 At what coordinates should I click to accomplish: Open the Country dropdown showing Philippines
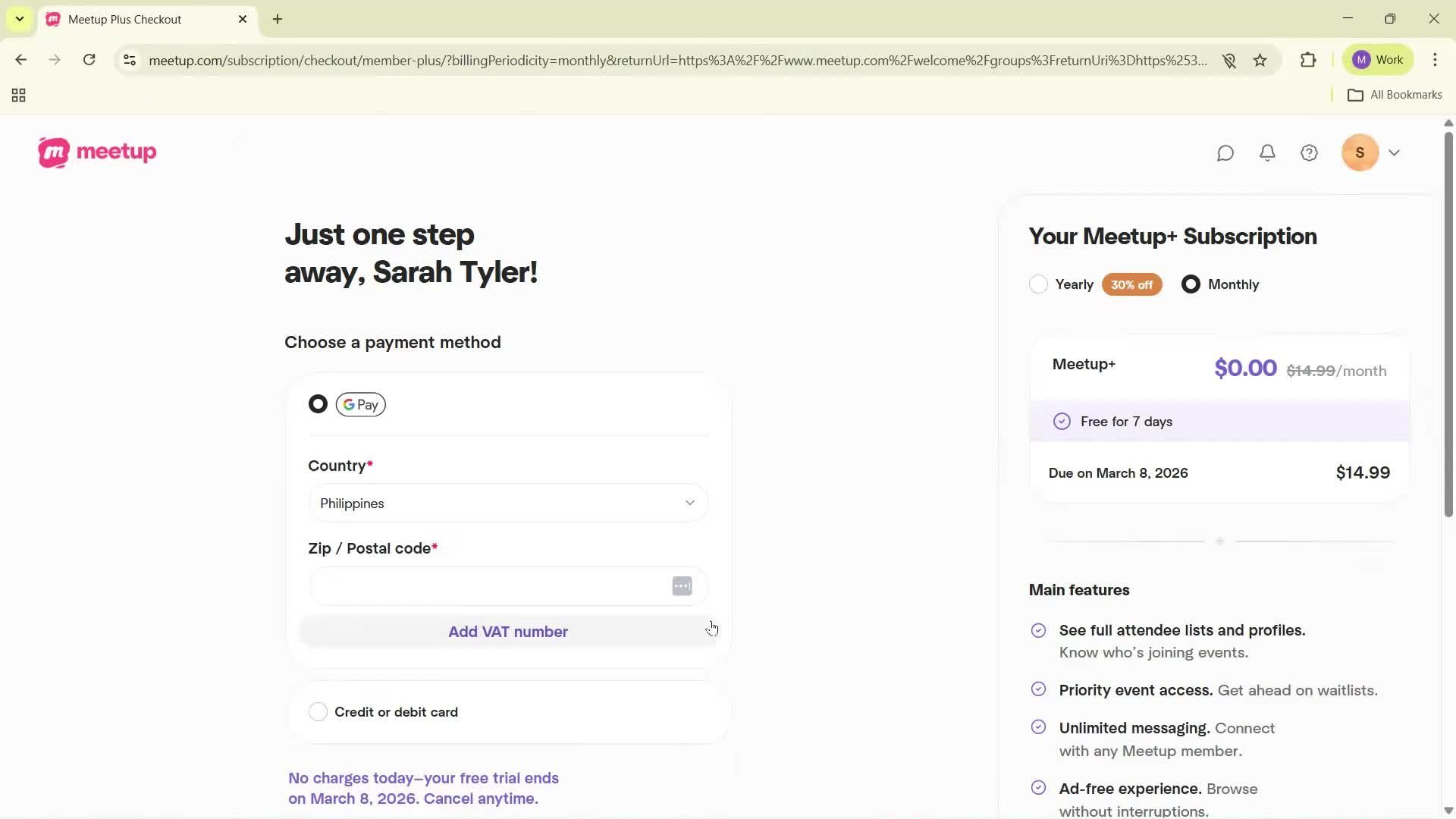click(x=507, y=503)
